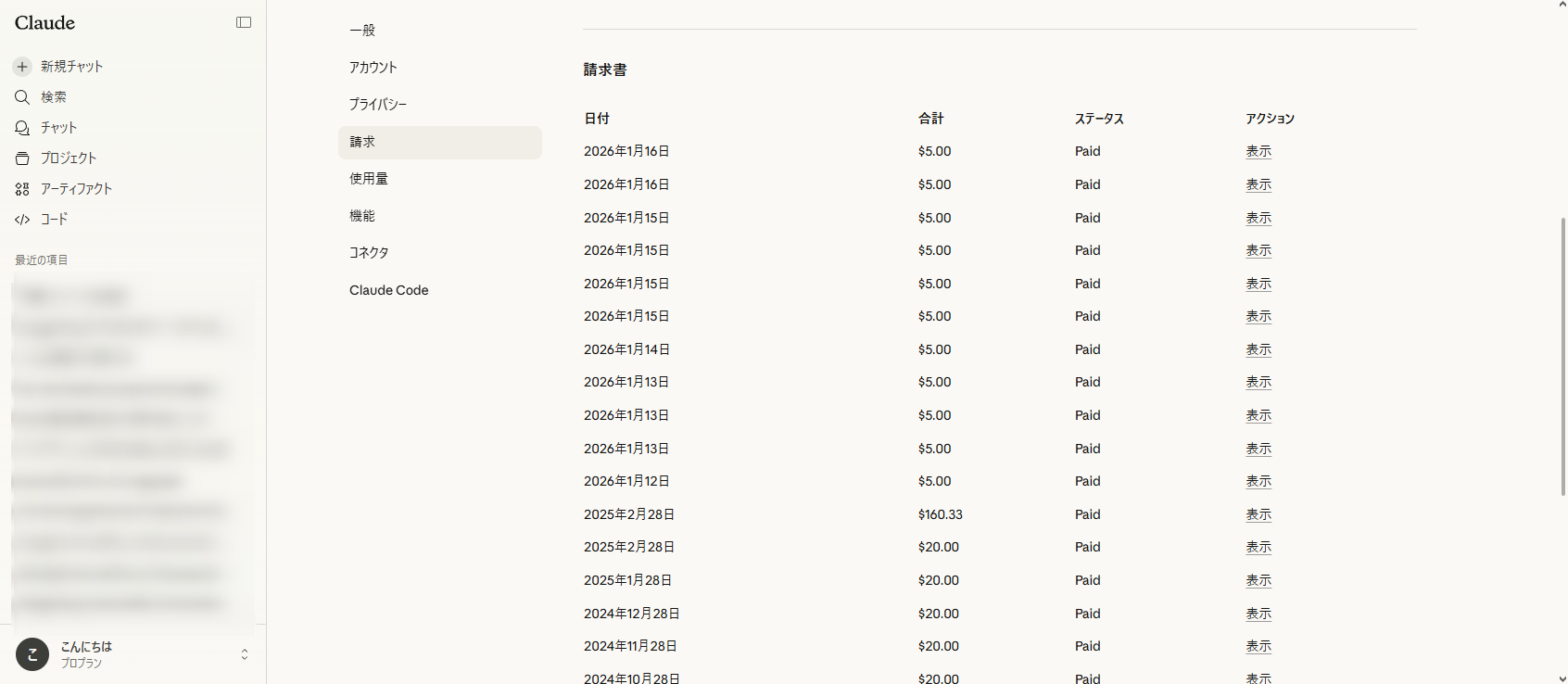Image resolution: width=1568 pixels, height=684 pixels.
Task: Expand the account menu chevron
Action: click(x=245, y=654)
